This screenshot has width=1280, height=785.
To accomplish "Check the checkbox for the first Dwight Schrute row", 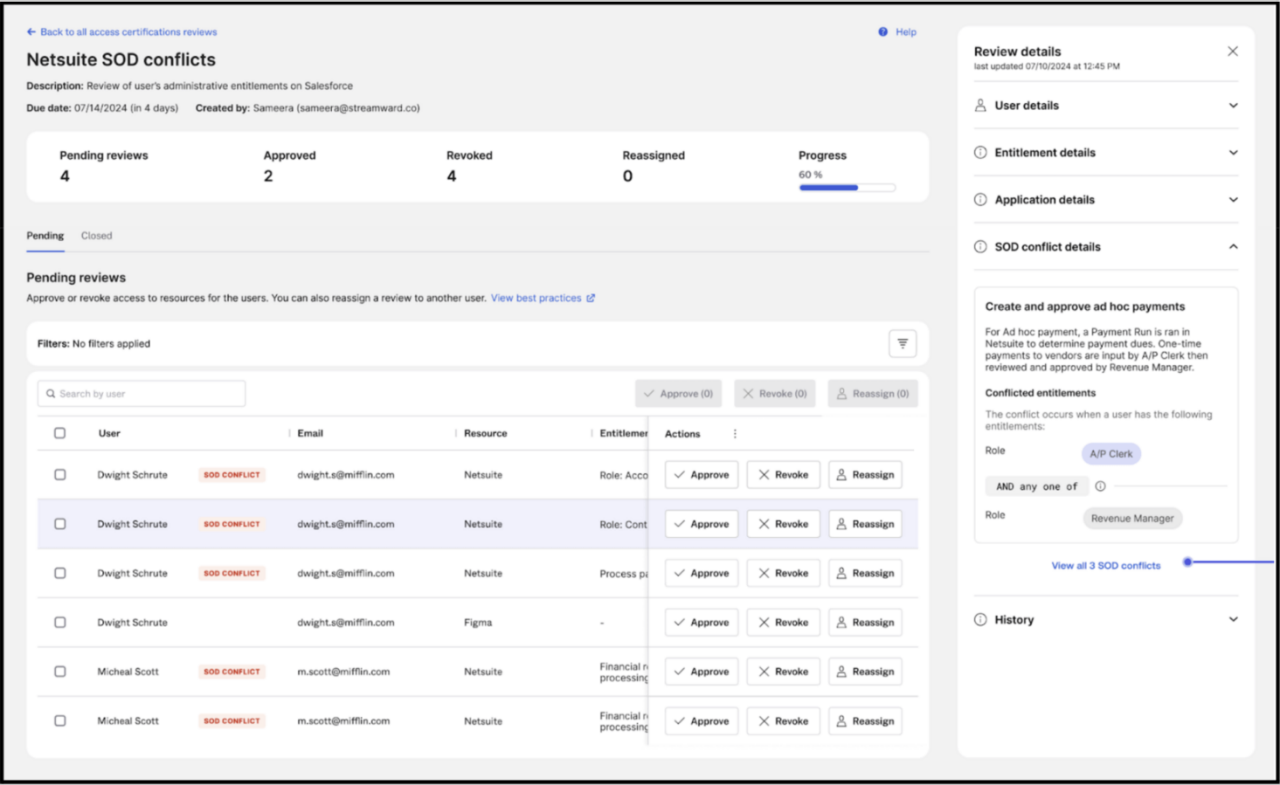I will click(x=59, y=474).
